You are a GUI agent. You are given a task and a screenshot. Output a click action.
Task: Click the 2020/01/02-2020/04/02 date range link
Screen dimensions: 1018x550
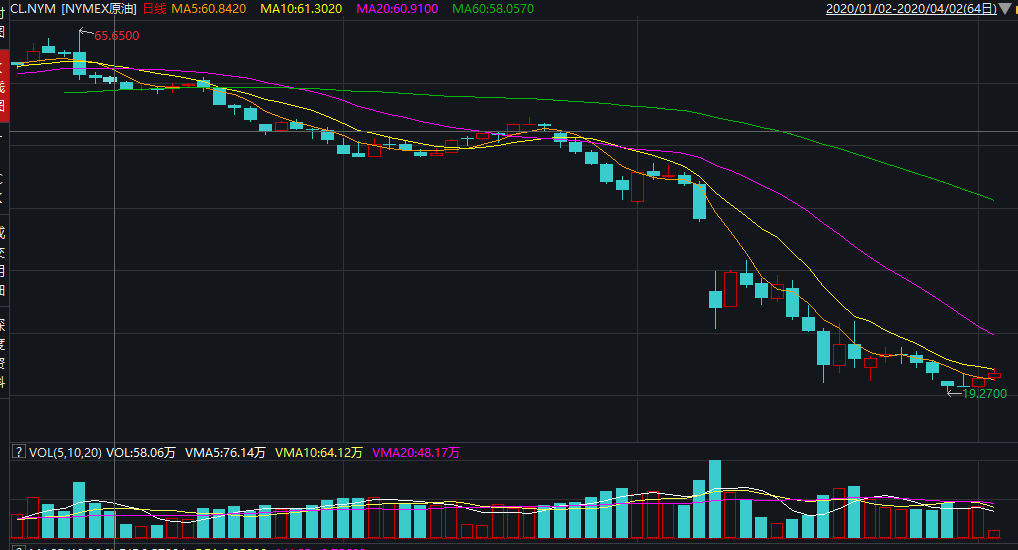tap(911, 9)
